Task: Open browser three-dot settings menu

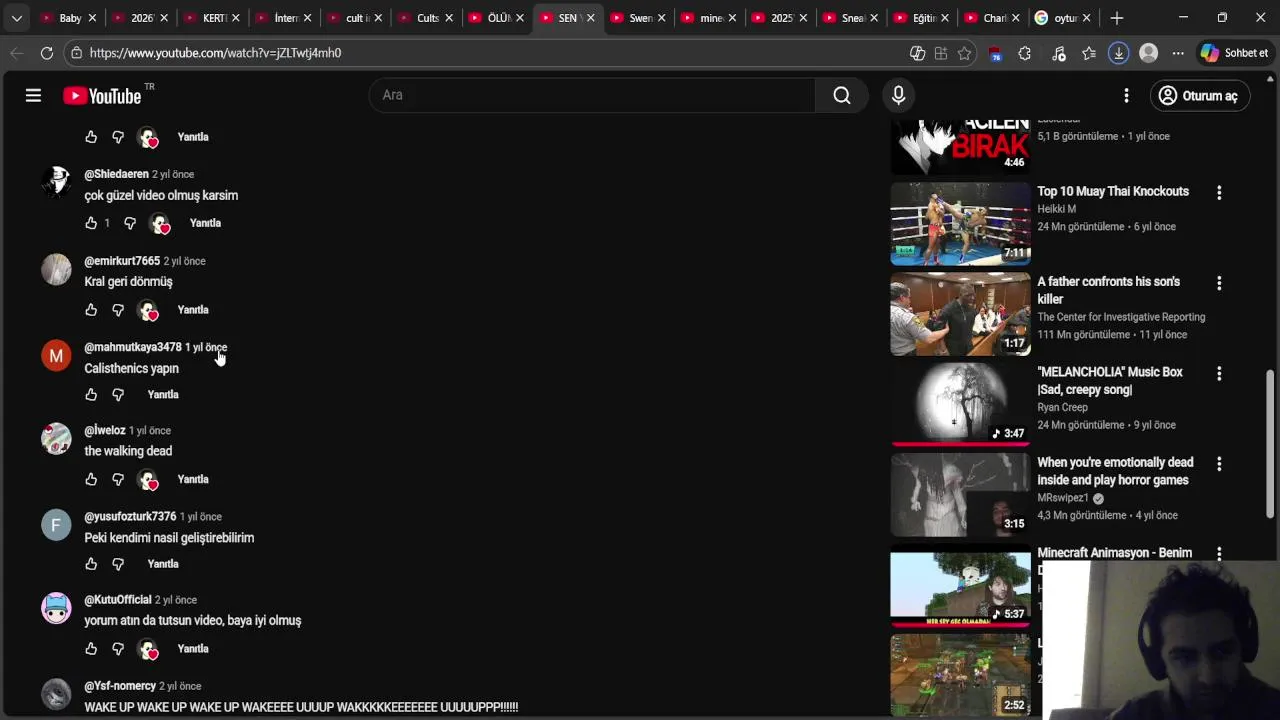Action: (x=1178, y=53)
